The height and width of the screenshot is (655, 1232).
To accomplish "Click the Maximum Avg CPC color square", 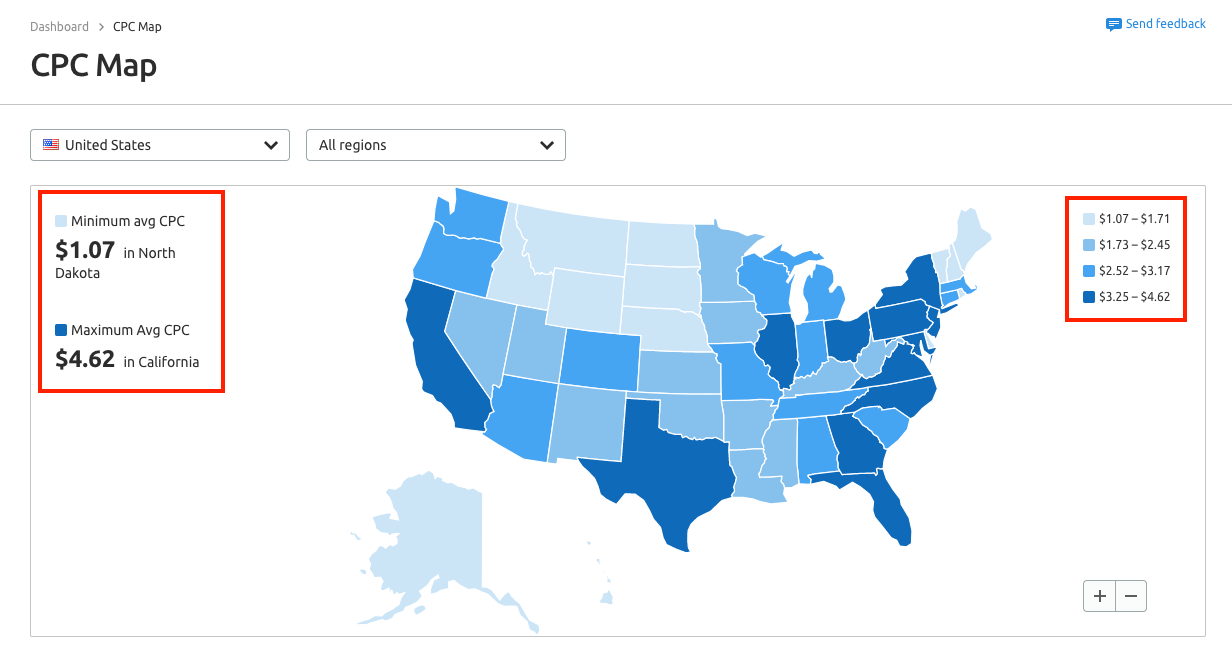I will 61,330.
